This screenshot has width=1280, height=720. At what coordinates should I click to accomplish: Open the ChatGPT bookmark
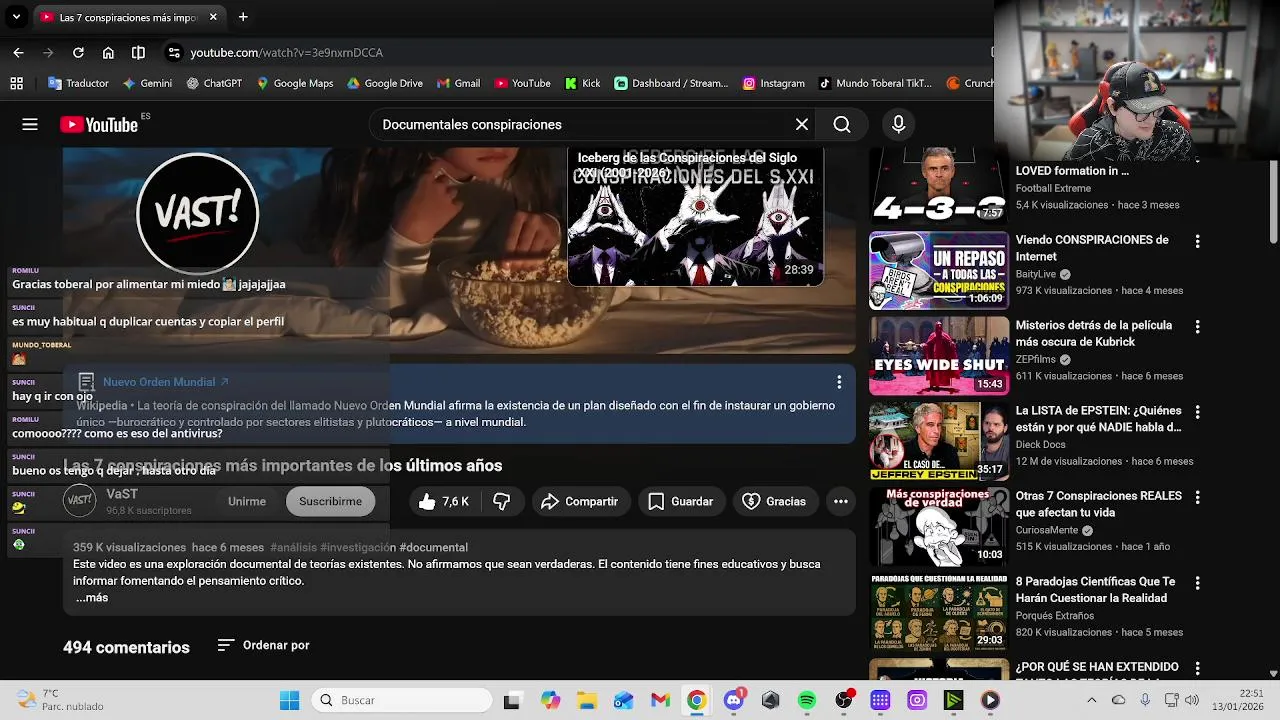214,83
